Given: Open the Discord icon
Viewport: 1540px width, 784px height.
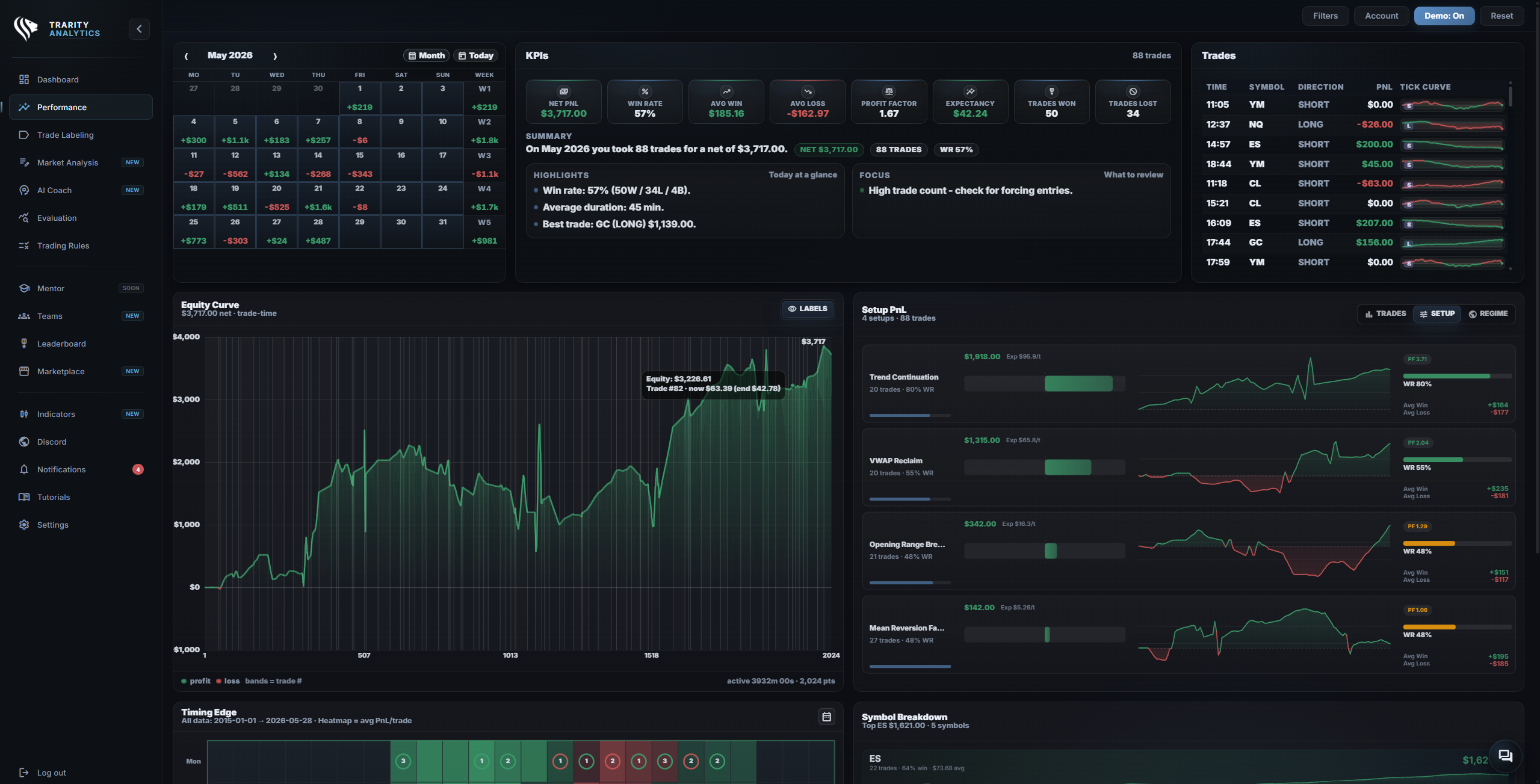Looking at the screenshot, I should 24,442.
